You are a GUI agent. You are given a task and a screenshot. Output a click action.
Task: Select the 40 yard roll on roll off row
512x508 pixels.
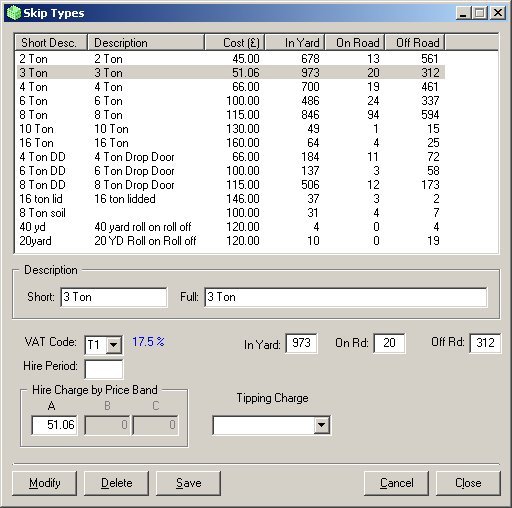click(x=231, y=227)
